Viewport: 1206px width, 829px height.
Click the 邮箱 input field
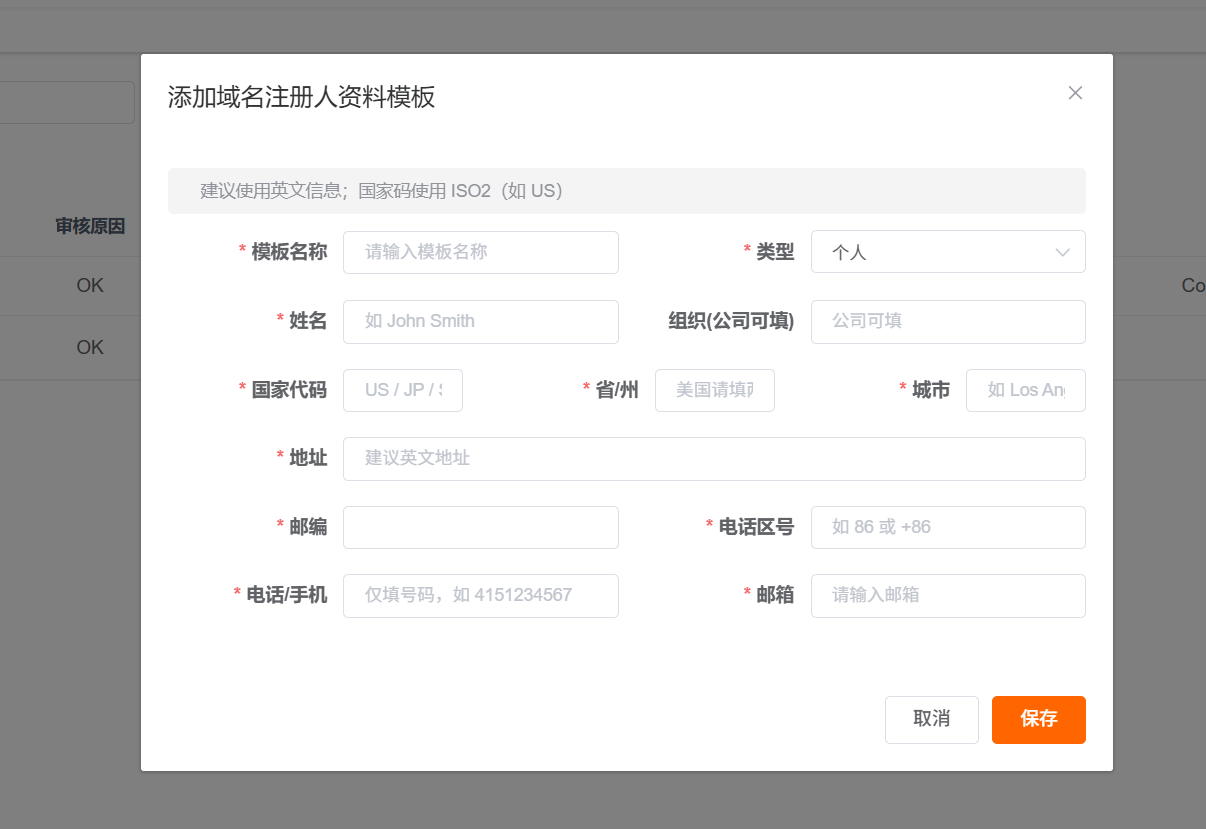coord(948,595)
